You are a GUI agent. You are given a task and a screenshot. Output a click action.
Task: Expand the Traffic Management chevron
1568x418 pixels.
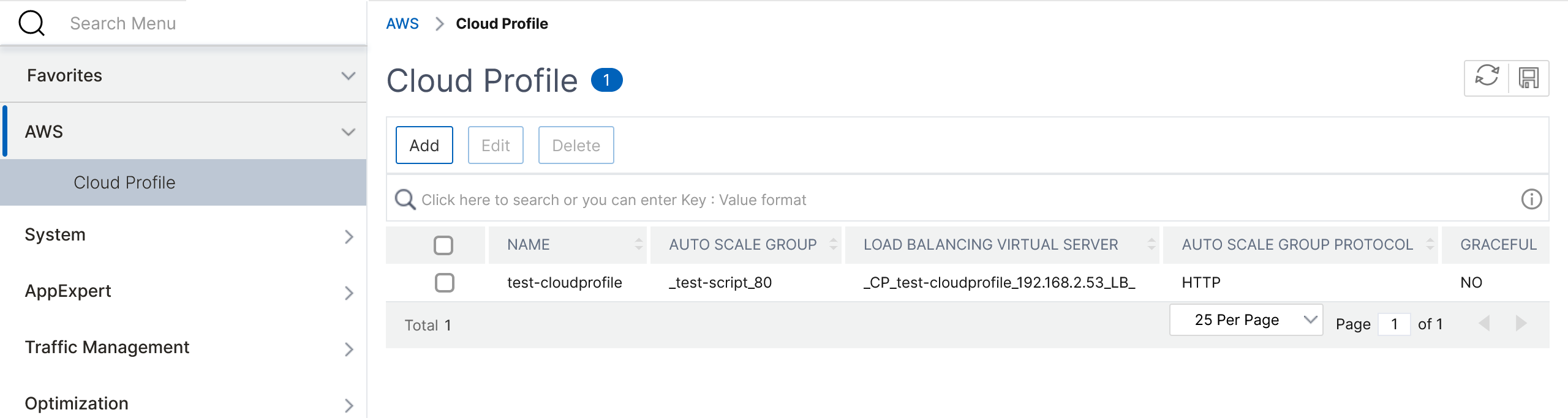click(x=349, y=349)
